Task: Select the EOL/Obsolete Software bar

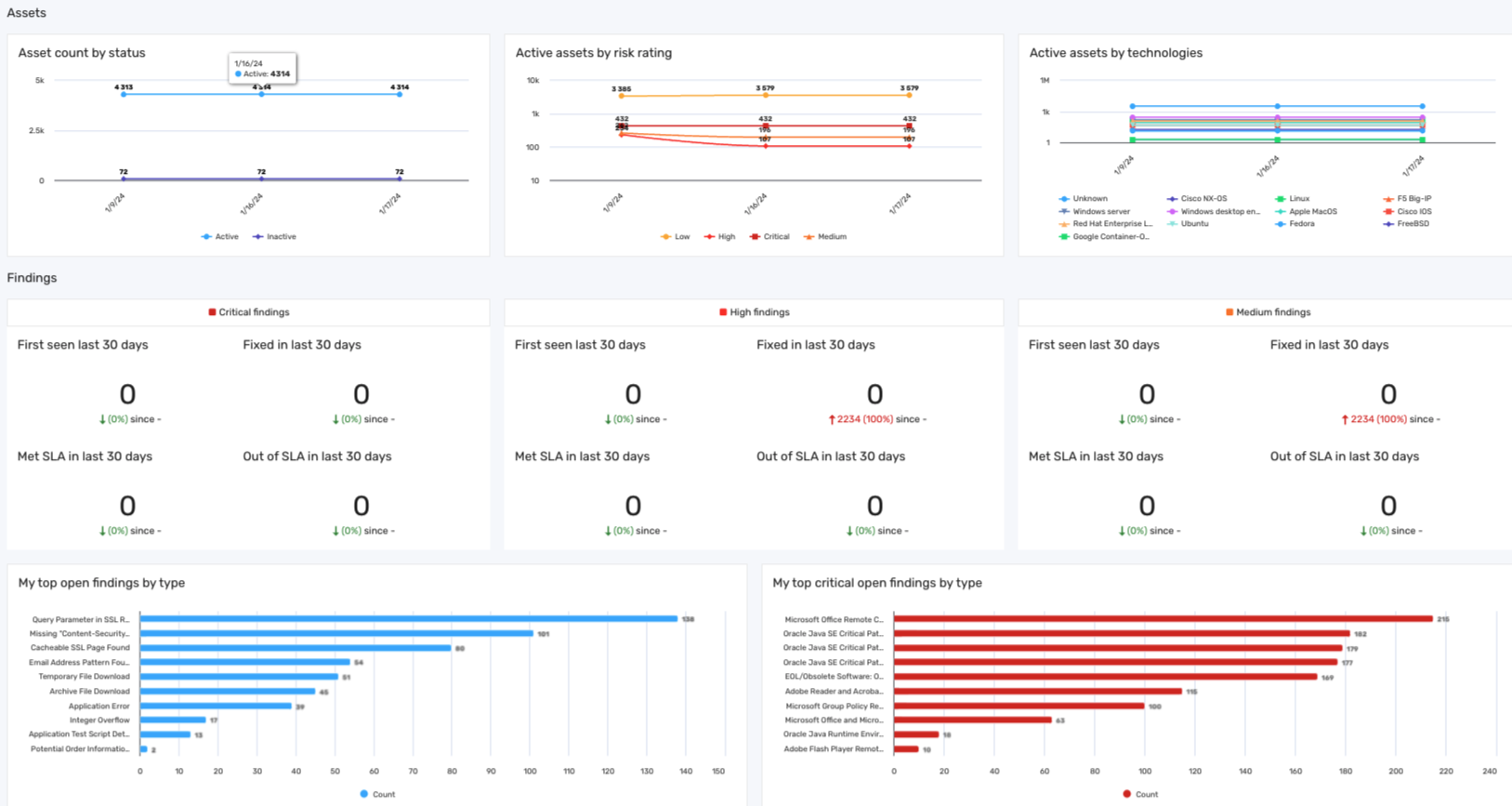Action: (x=1106, y=677)
